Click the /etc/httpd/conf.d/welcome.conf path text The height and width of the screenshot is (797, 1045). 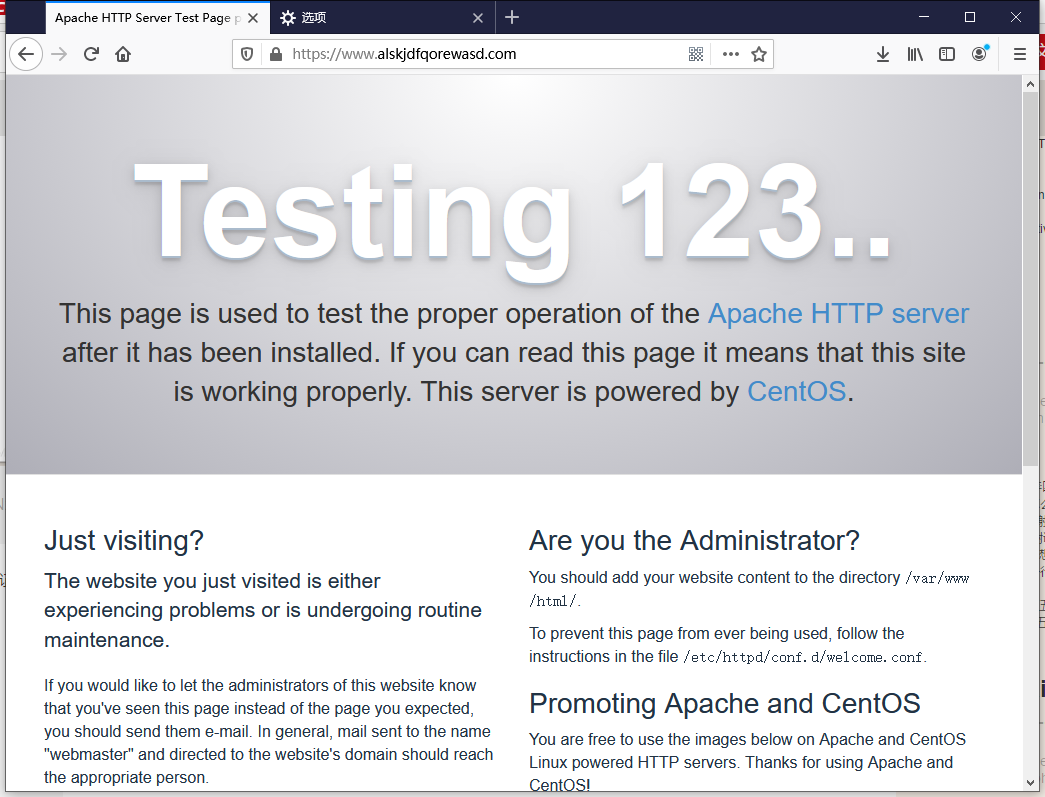coord(803,657)
